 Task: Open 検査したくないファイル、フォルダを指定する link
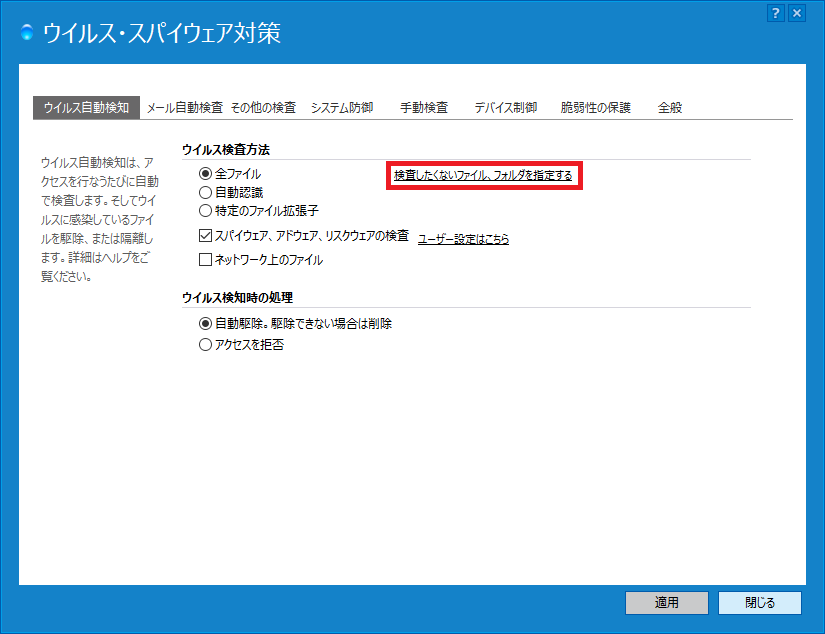483,175
